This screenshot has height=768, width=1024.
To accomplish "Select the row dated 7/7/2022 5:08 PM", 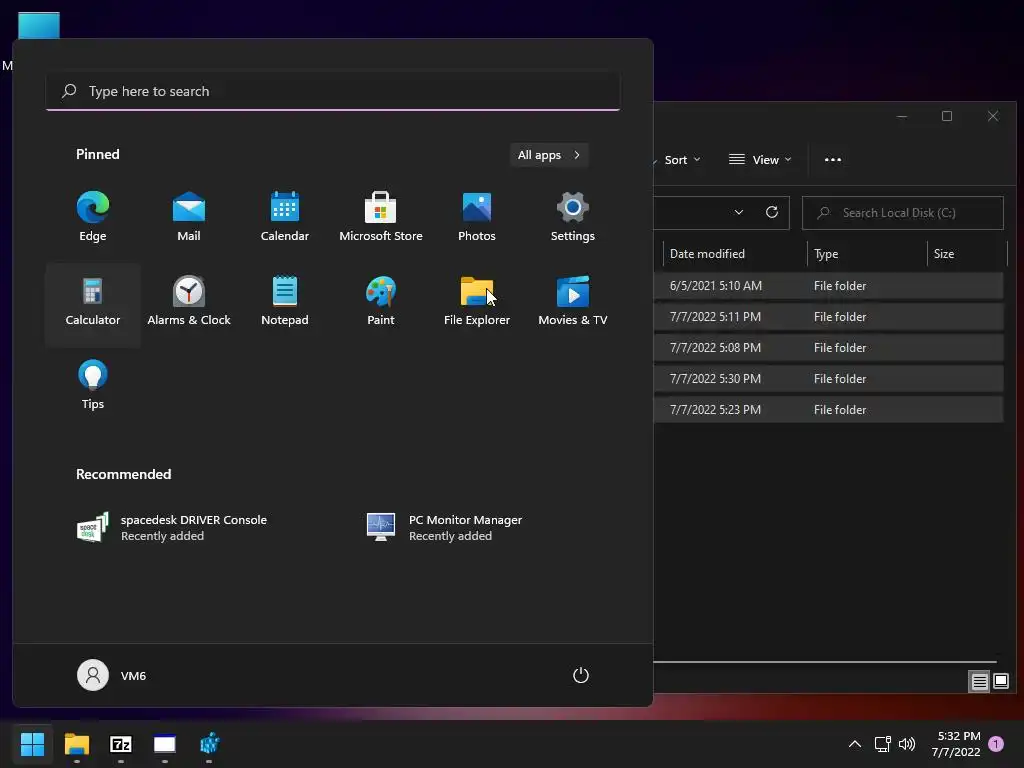I will point(828,348).
